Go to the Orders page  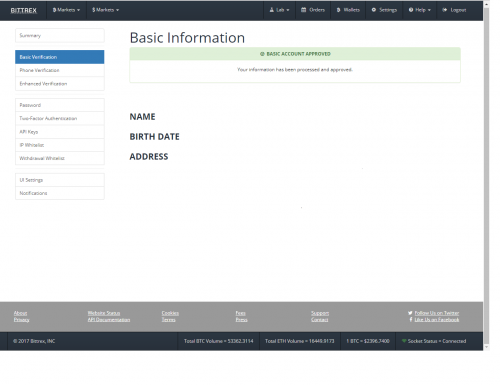(x=313, y=10)
